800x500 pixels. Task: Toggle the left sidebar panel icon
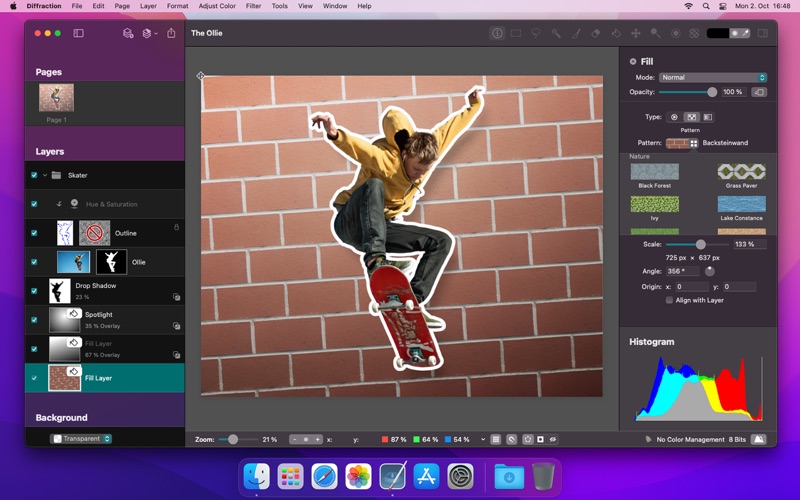click(x=79, y=33)
